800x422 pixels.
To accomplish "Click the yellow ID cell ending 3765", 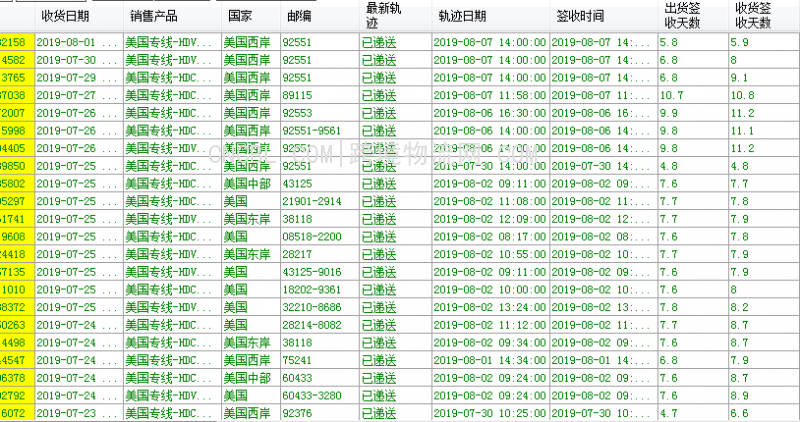I will click(17, 78).
